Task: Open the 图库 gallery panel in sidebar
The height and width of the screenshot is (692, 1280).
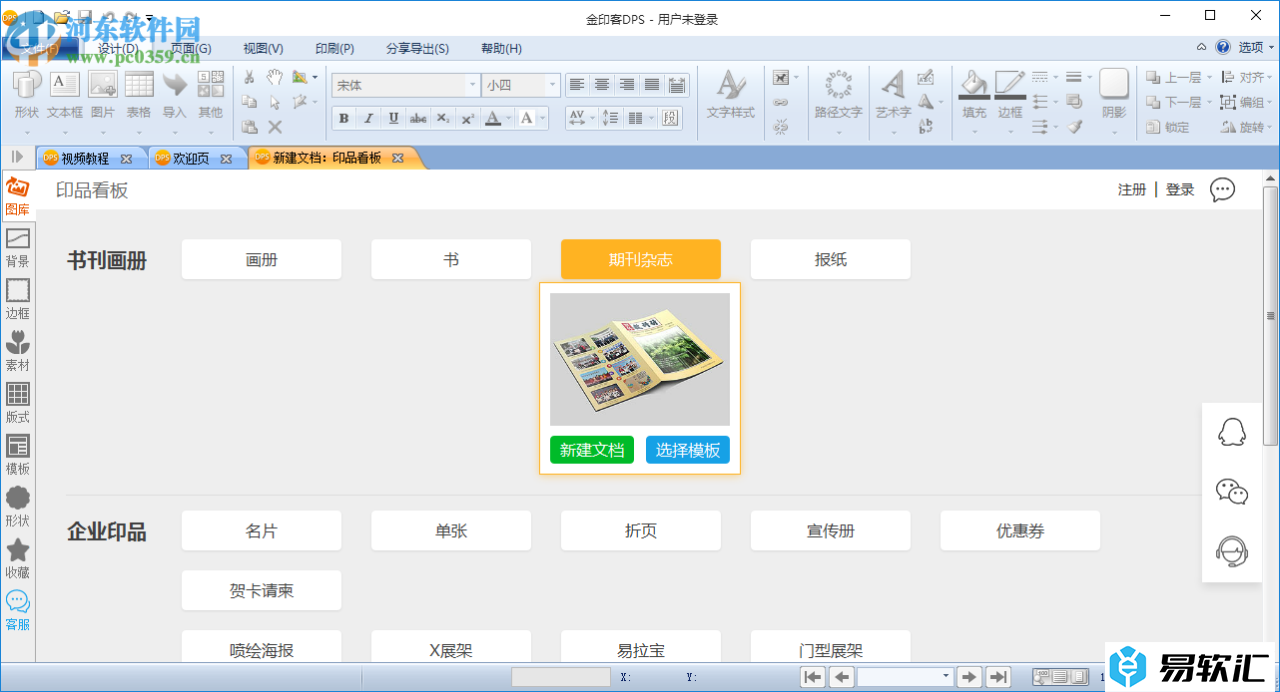Action: (17, 196)
